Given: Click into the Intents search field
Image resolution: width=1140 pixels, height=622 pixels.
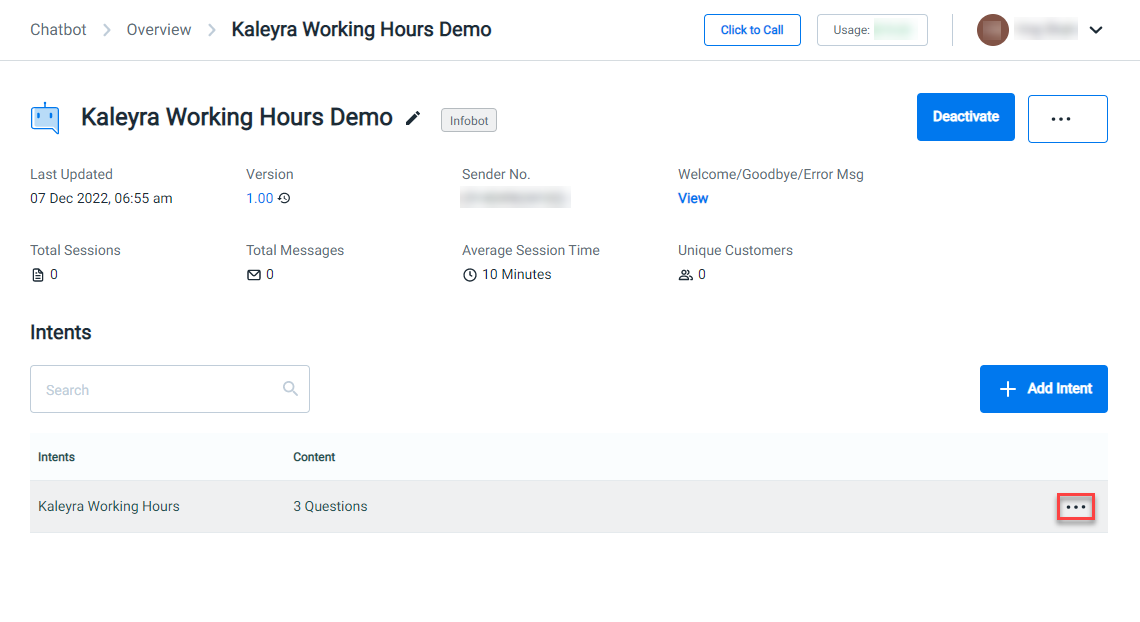Looking at the screenshot, I should tap(169, 389).
